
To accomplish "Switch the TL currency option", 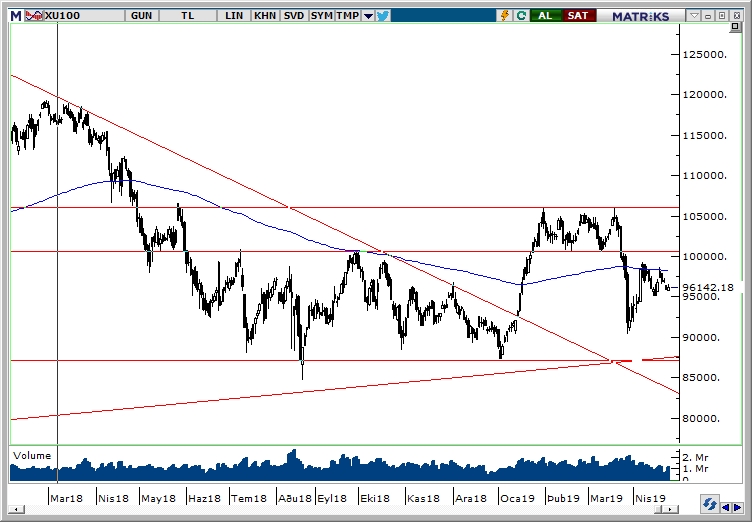I will 188,16.
